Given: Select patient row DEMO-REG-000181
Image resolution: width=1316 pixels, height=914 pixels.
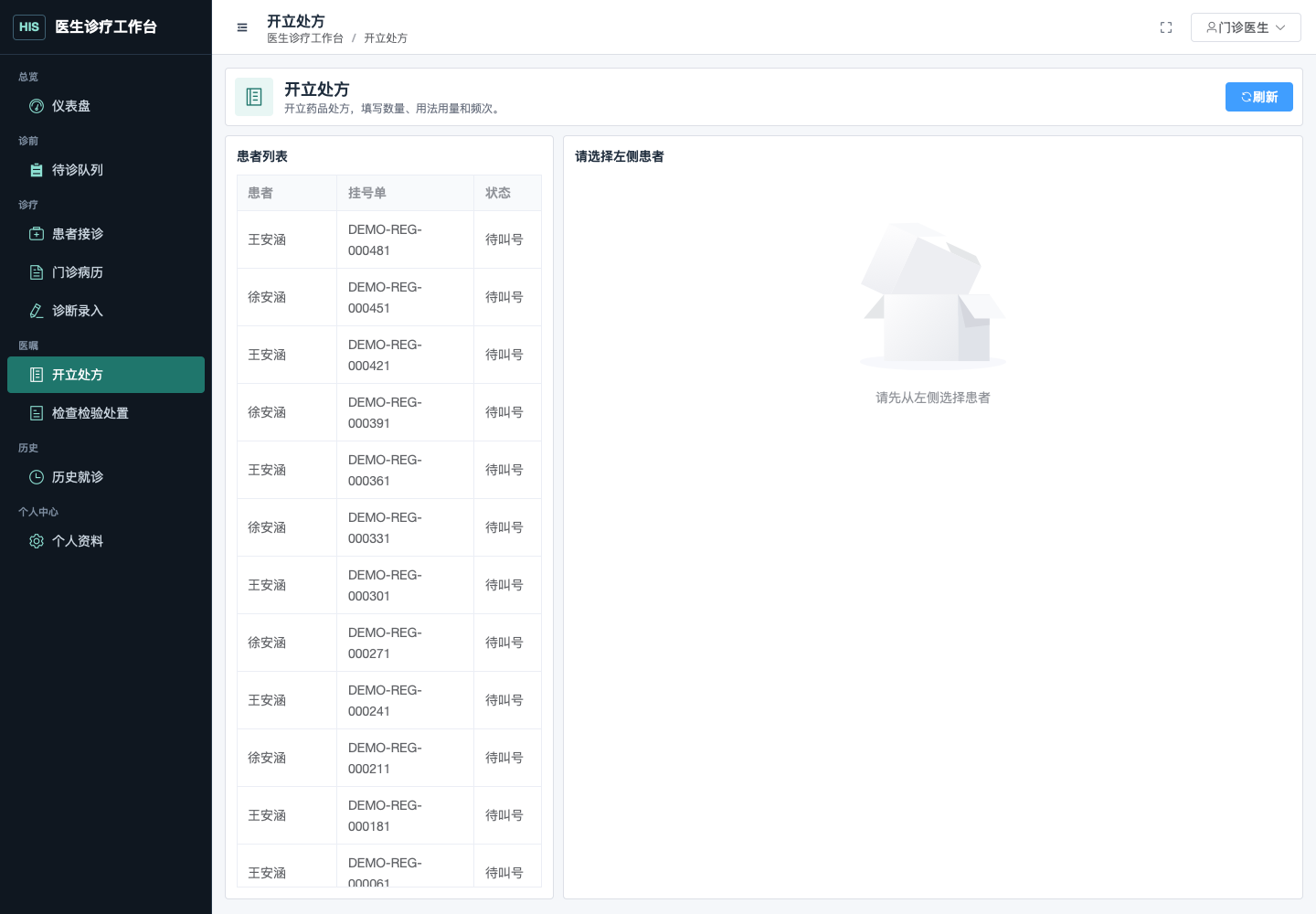Looking at the screenshot, I should tap(389, 815).
